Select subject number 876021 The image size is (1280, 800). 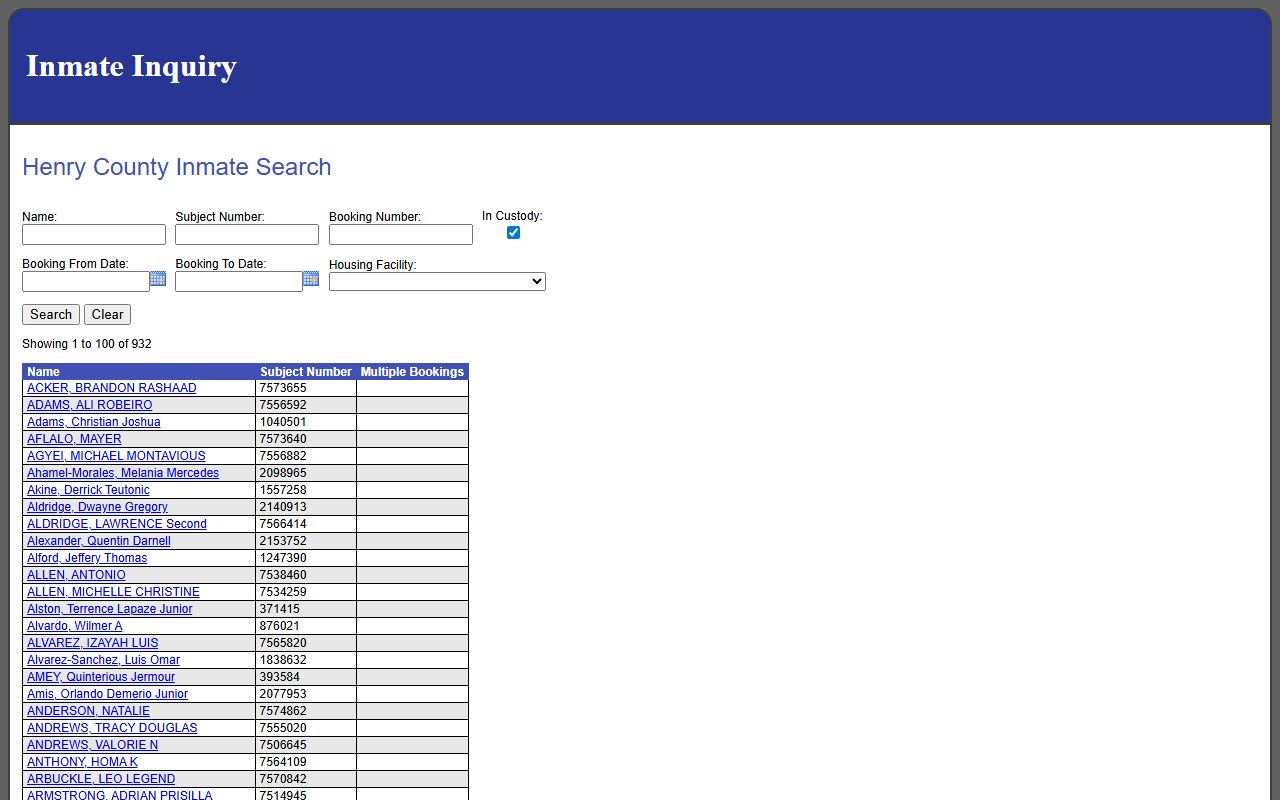coord(280,626)
